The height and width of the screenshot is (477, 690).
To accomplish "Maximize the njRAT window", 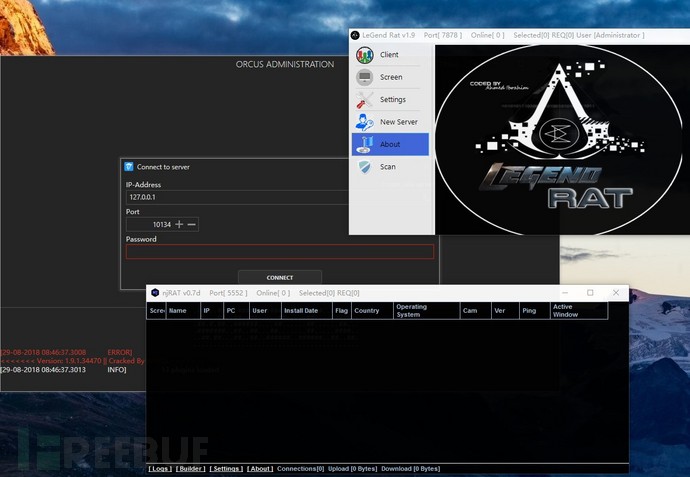I will pyautogui.click(x=591, y=293).
